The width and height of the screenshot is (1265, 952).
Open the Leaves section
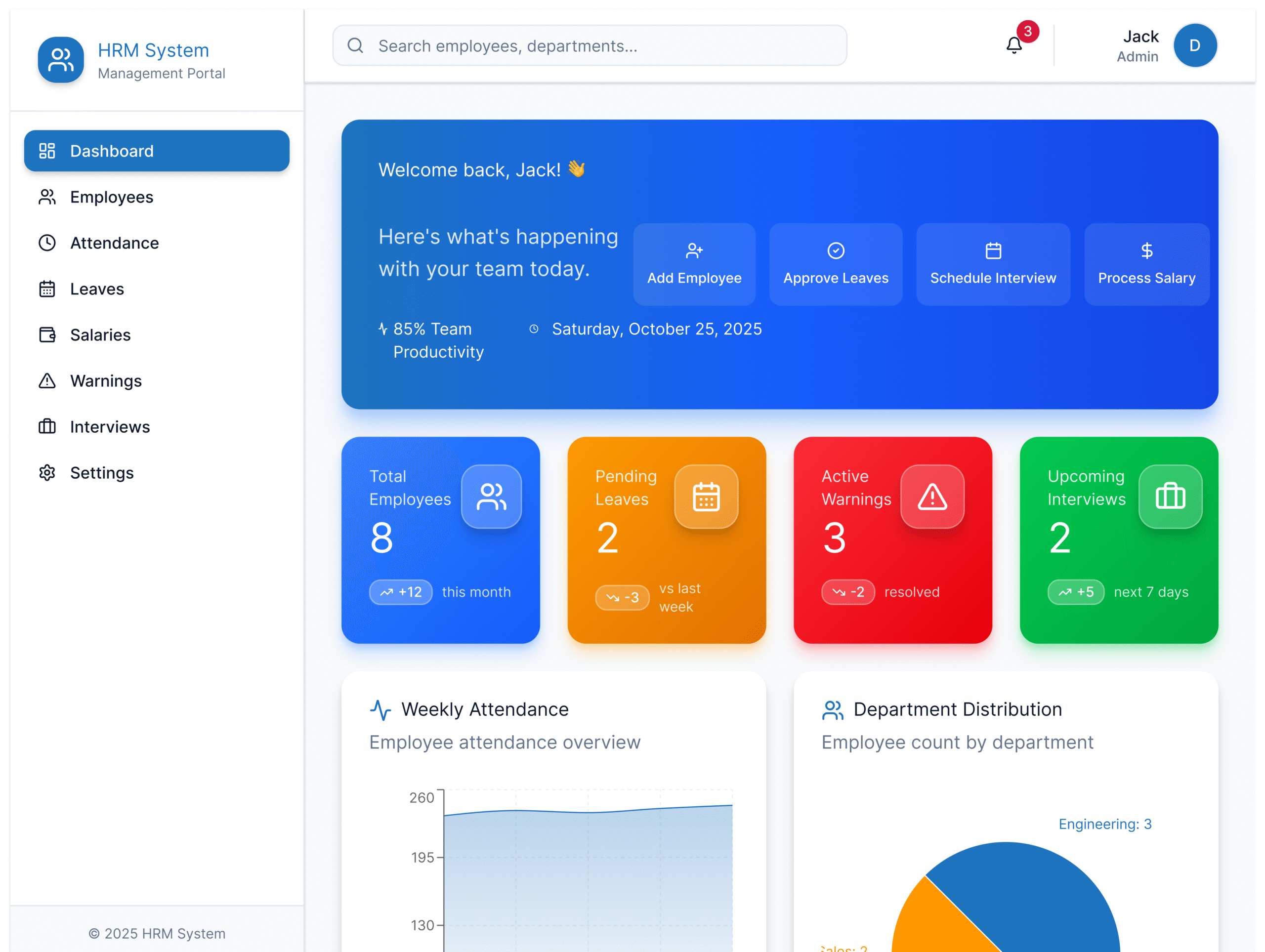click(97, 290)
